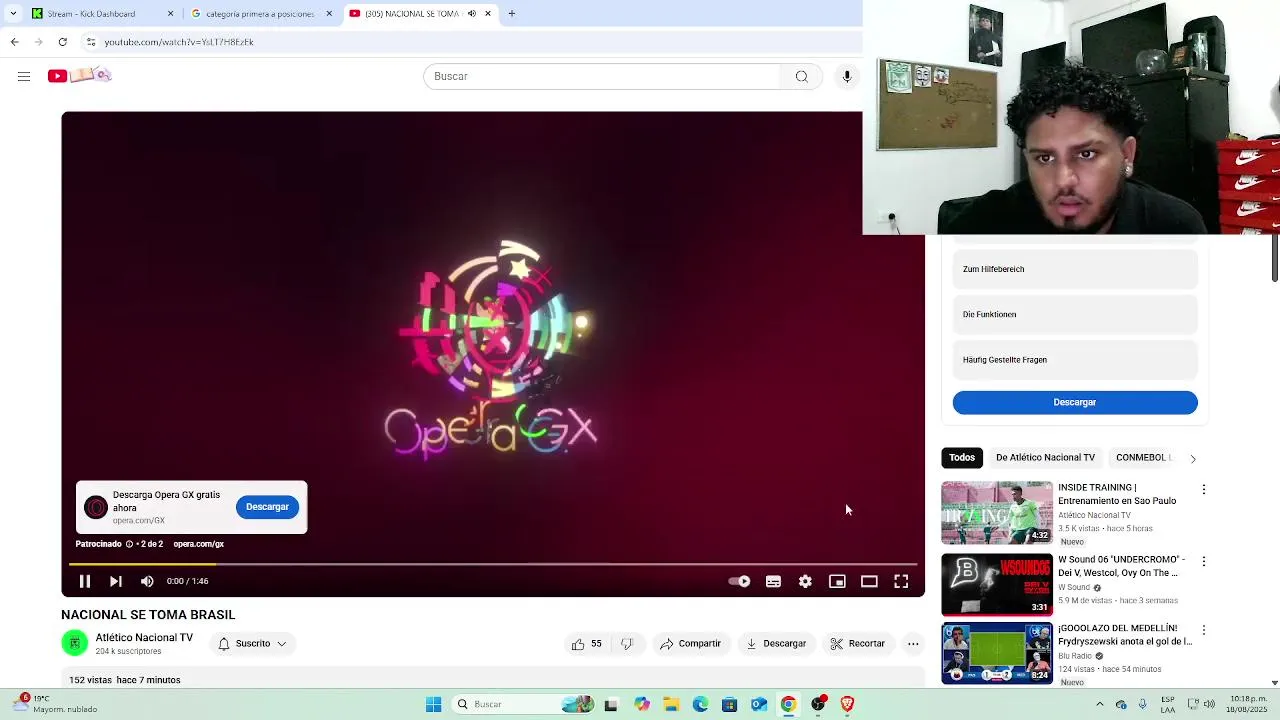This screenshot has width=1280, height=720.
Task: Skip to next video with Next button
Action: (x=116, y=581)
